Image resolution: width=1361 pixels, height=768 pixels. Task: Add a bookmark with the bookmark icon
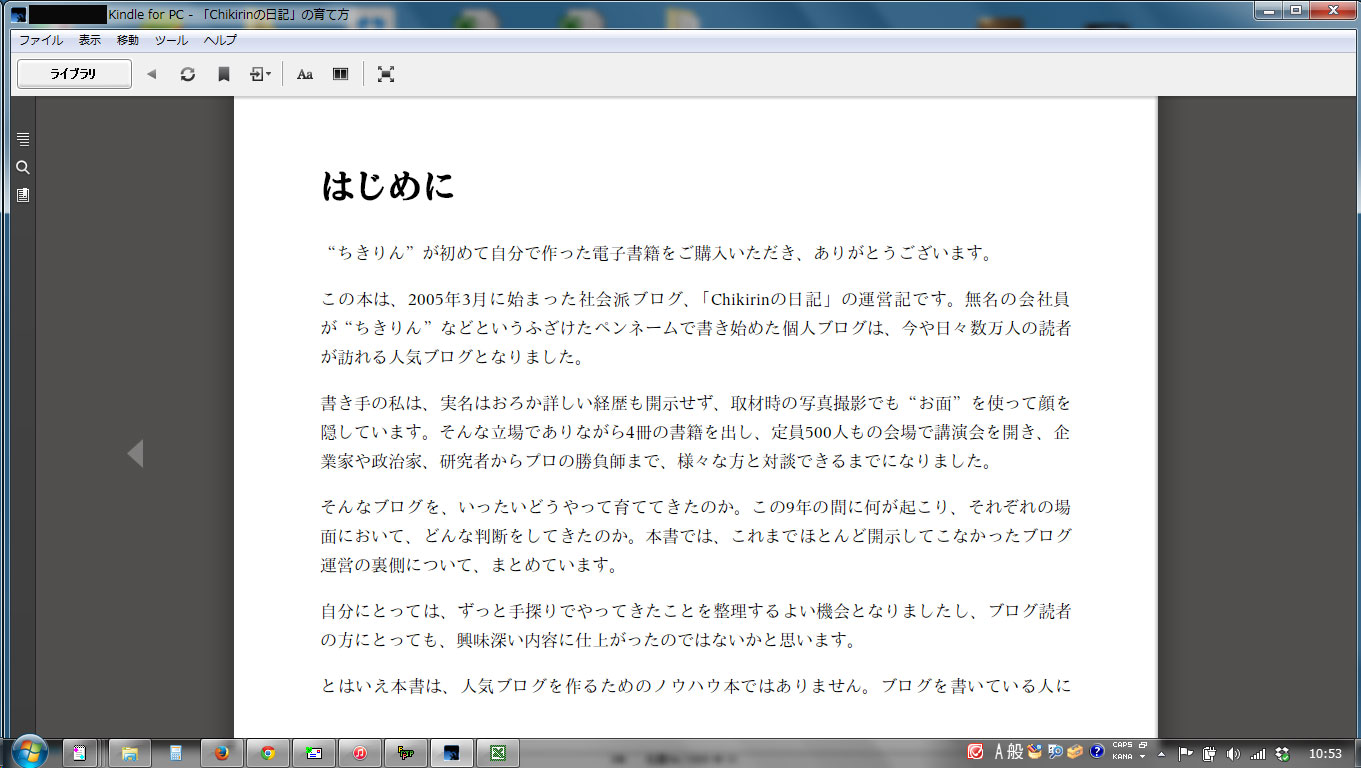(224, 74)
